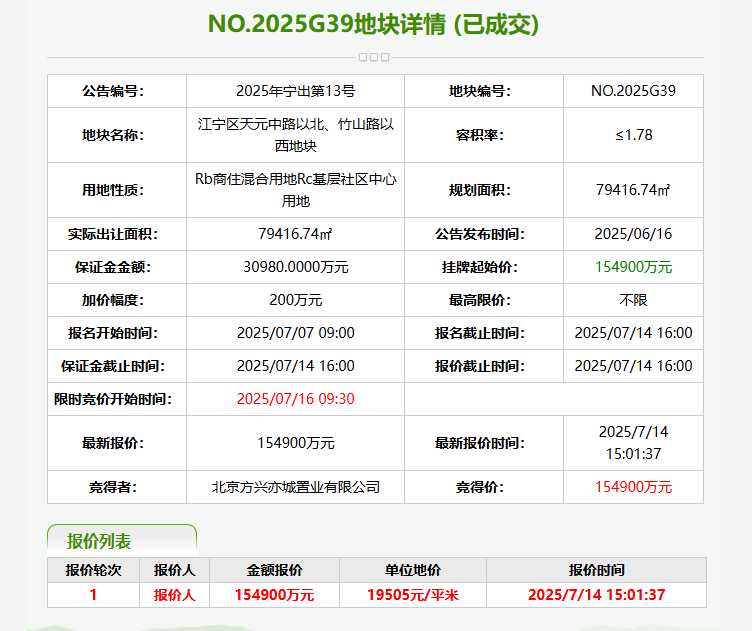Click the 公告发布时间 value 2025/06/16
The height and width of the screenshot is (631, 752).
pos(633,234)
